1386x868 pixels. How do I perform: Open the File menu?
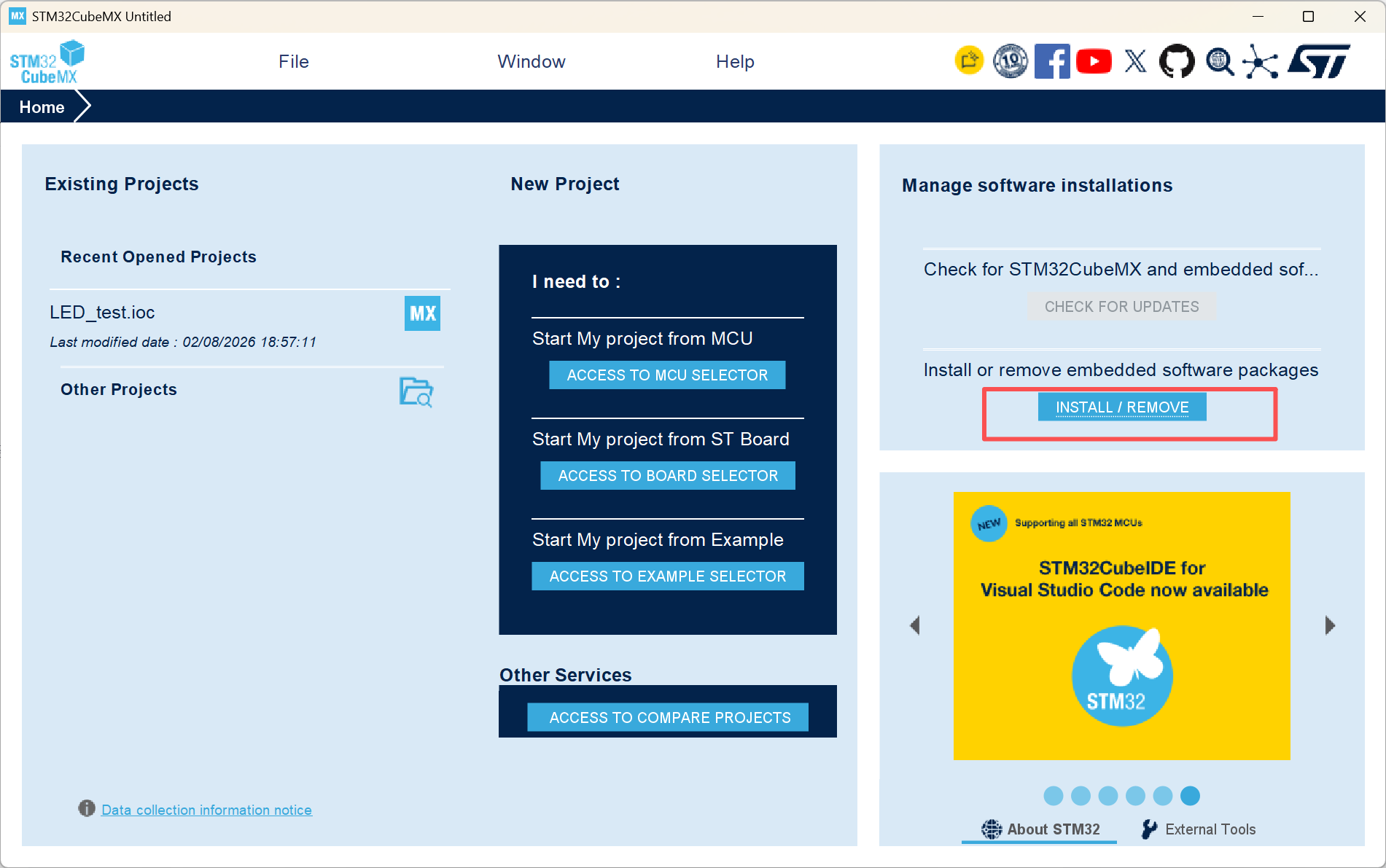pos(294,62)
